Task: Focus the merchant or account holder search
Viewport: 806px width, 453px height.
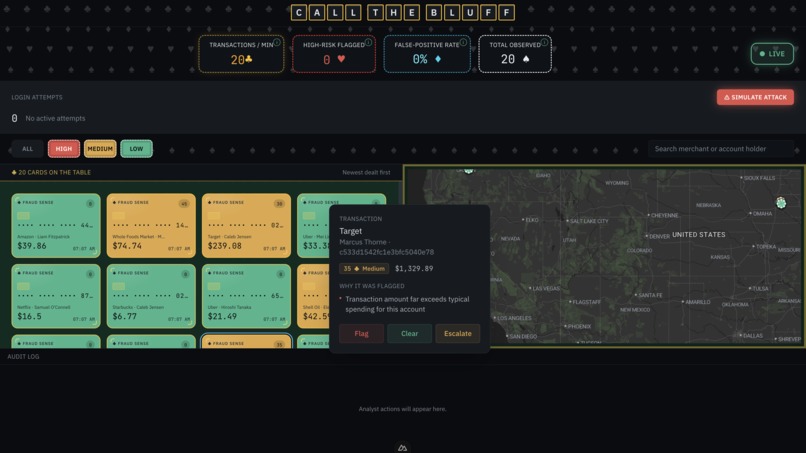Action: [x=721, y=149]
